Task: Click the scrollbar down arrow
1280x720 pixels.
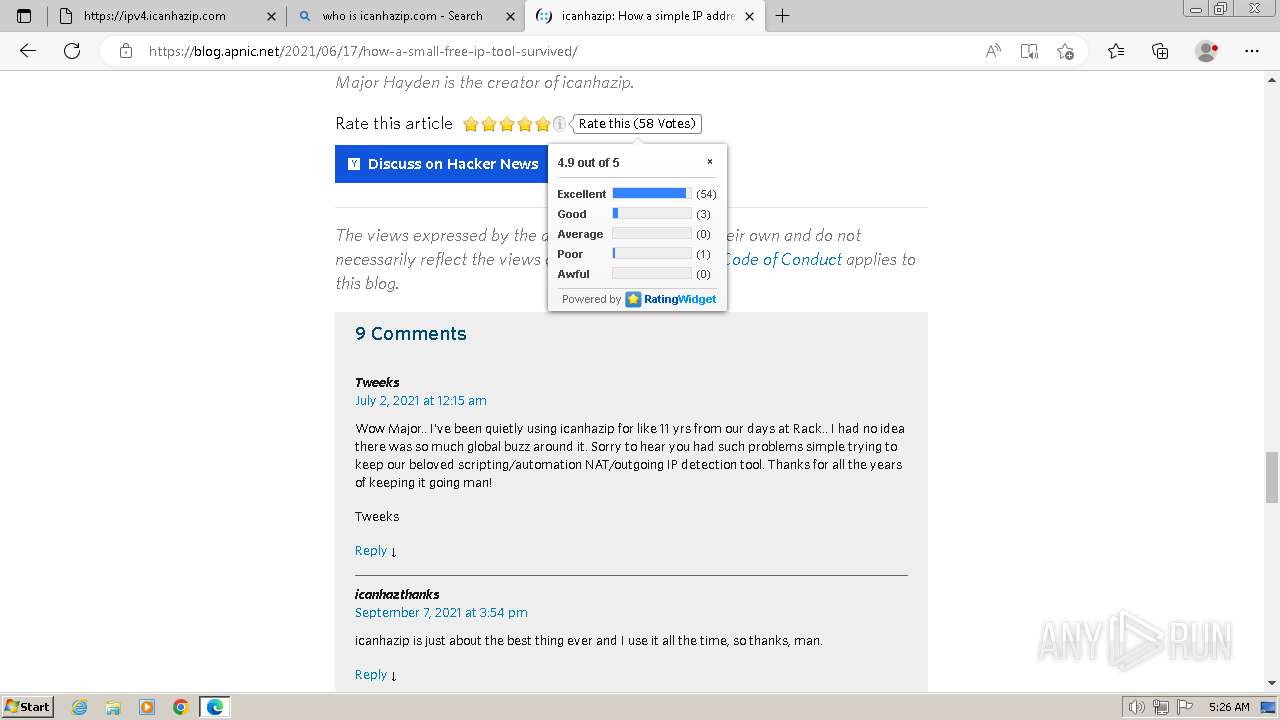Action: [1271, 683]
